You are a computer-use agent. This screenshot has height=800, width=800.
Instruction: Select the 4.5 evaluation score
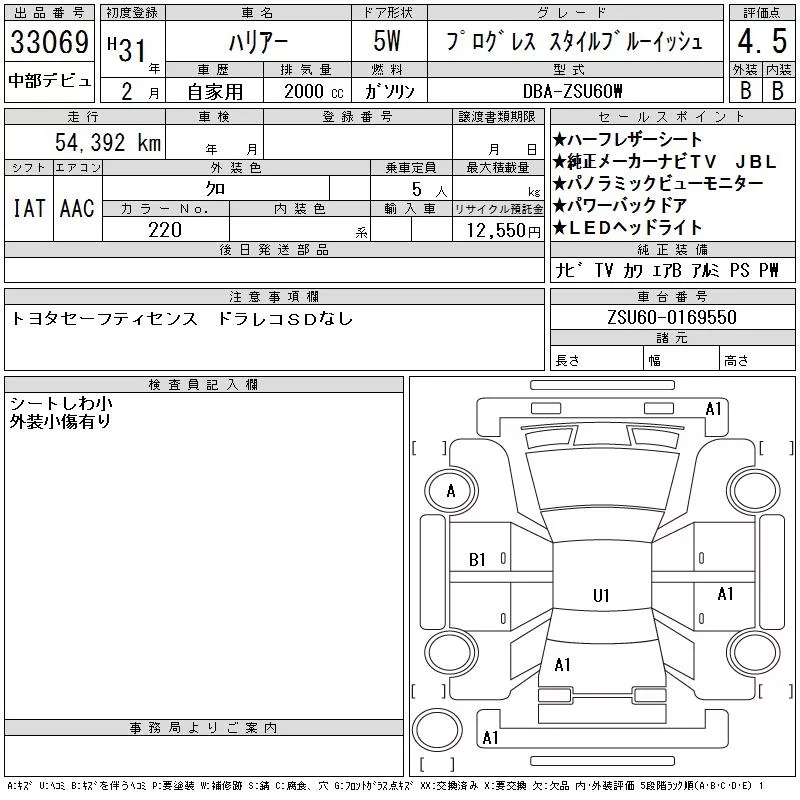coord(758,43)
